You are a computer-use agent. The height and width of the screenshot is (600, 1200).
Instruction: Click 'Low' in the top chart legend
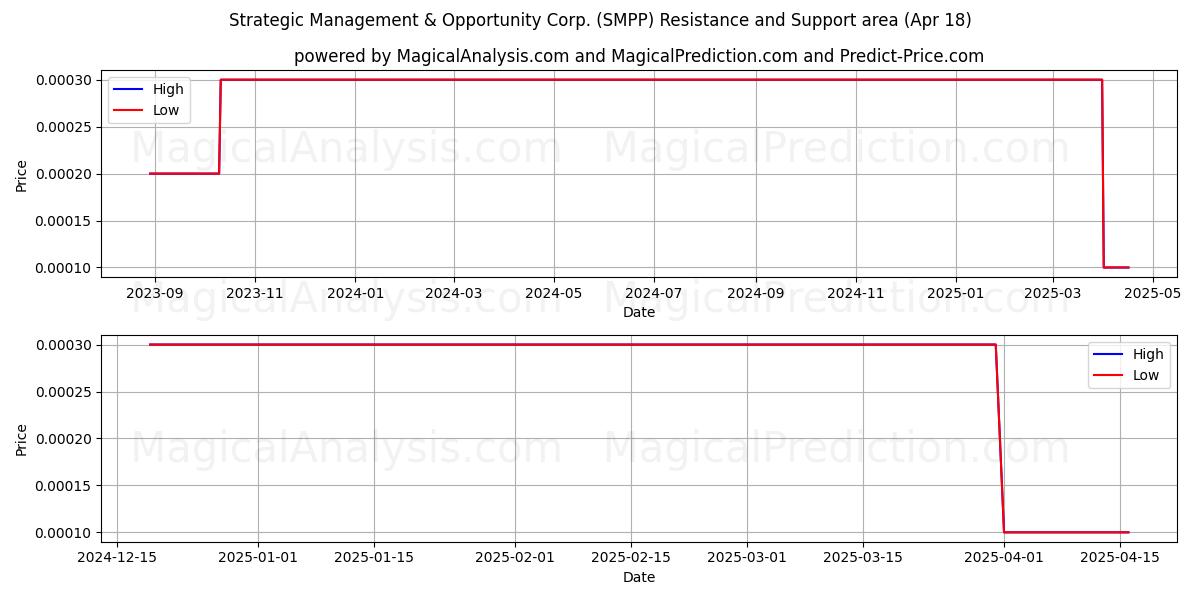[x=166, y=110]
